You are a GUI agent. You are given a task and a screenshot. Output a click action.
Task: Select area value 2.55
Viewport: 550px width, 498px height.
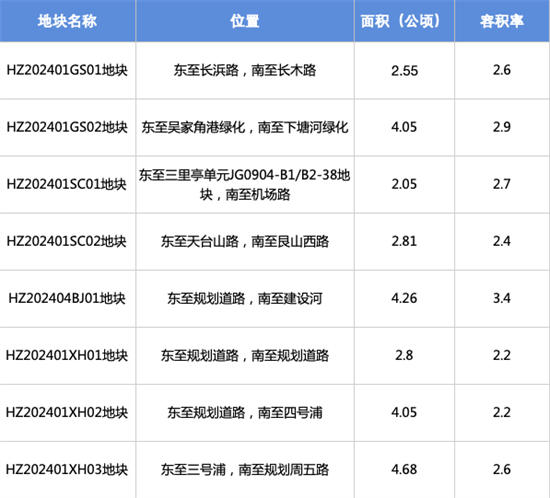(x=404, y=70)
